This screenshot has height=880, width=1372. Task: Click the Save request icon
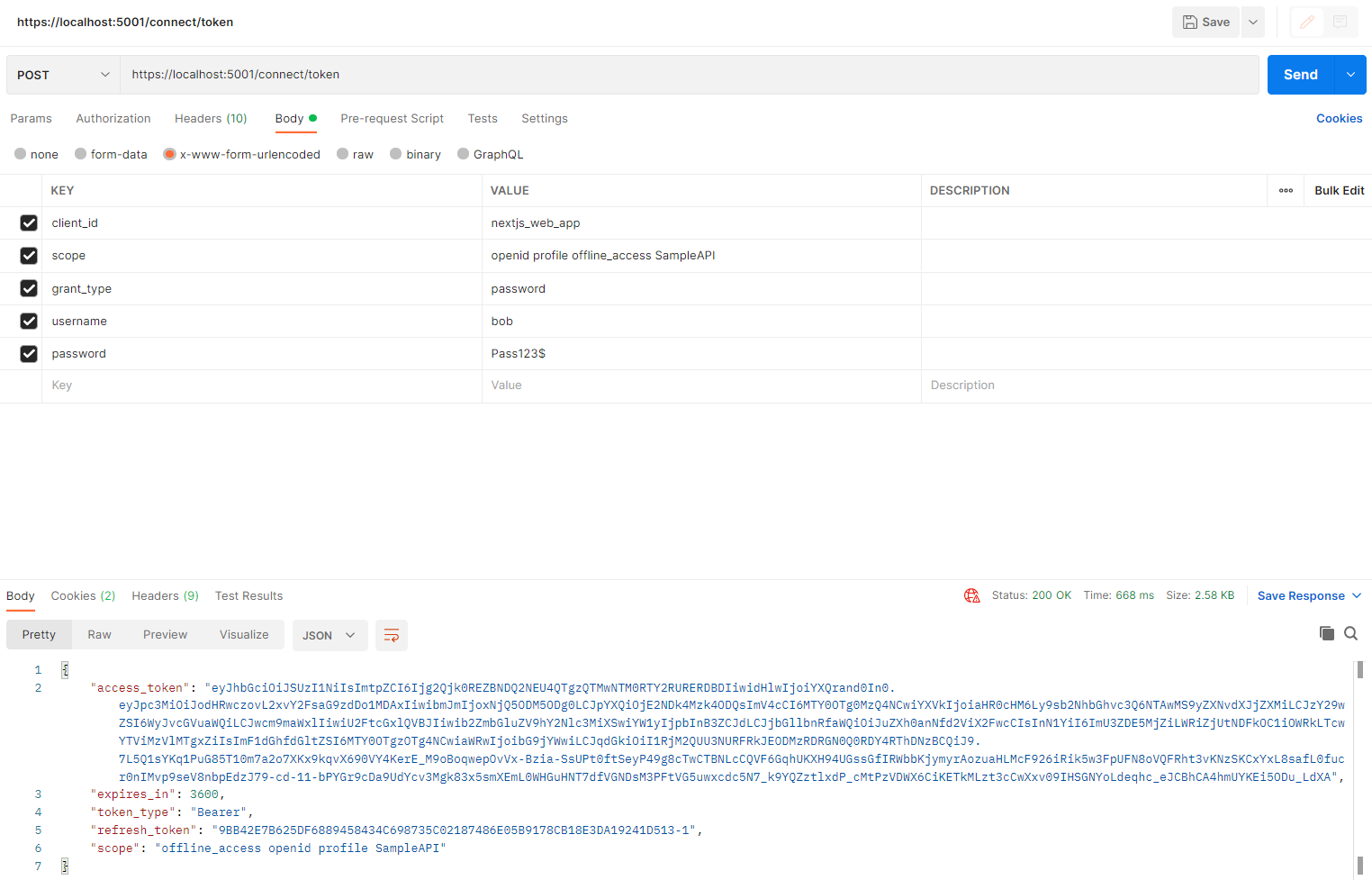click(1205, 22)
